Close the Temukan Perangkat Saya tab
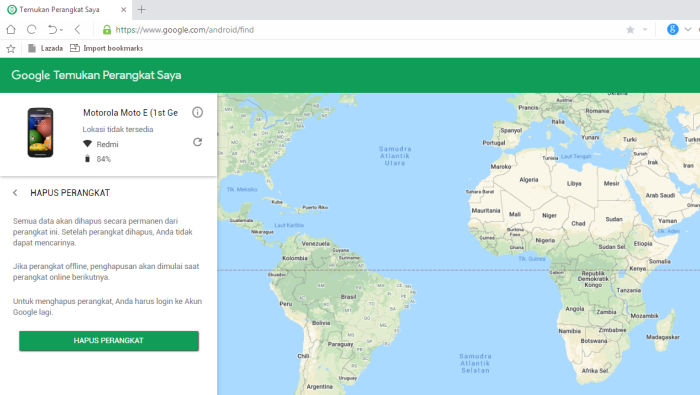700x395 pixels. (x=124, y=9)
